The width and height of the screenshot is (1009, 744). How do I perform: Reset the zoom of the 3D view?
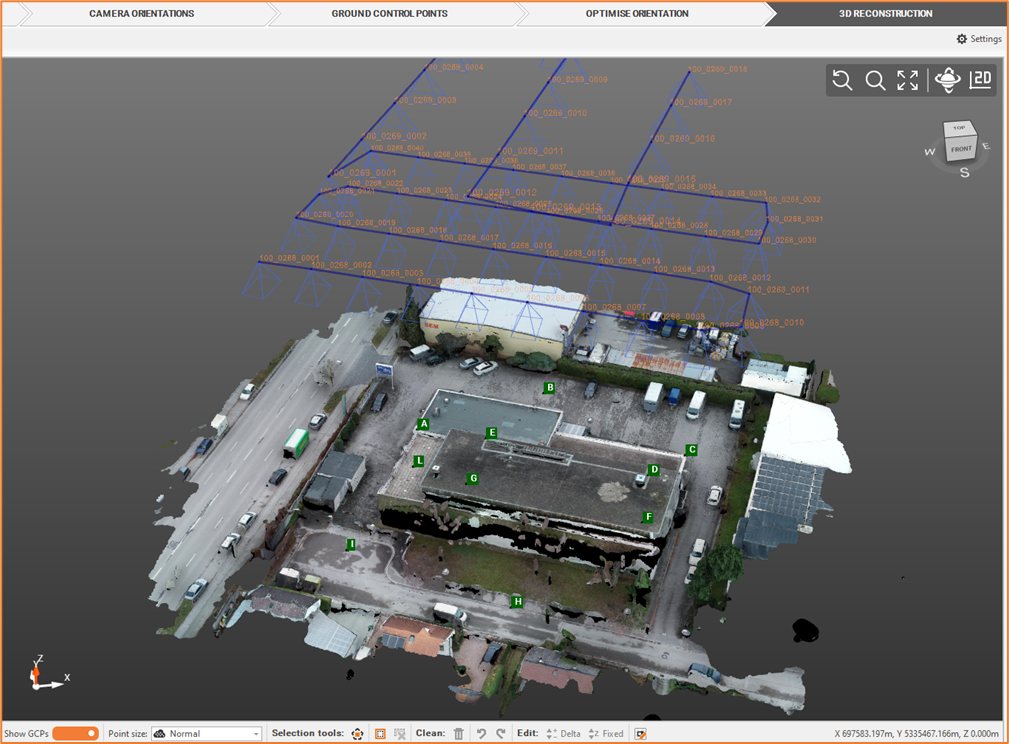(842, 81)
